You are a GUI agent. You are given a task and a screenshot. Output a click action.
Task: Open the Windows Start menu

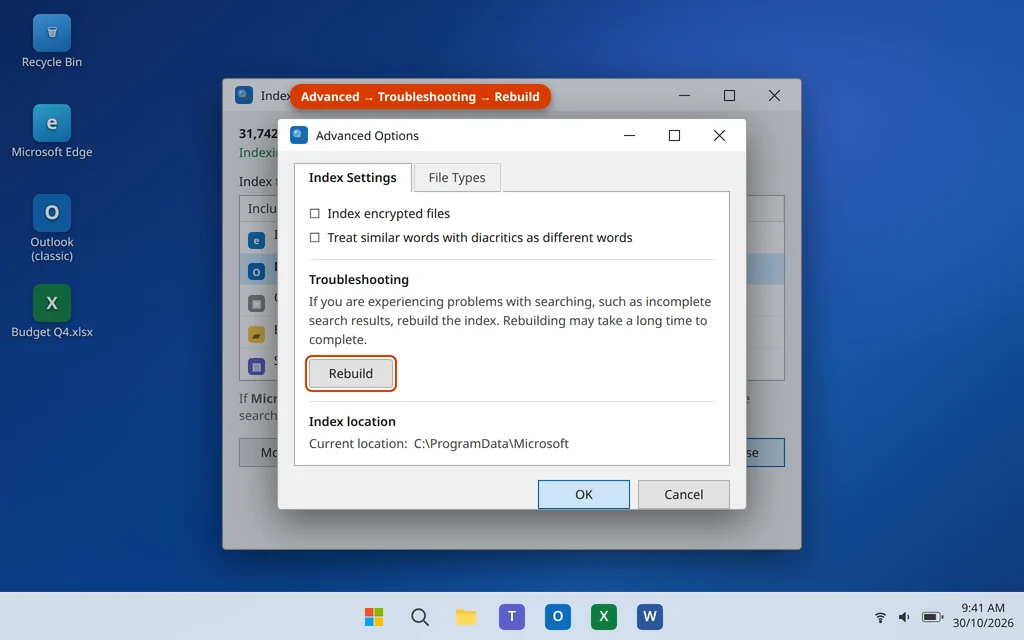tap(374, 616)
